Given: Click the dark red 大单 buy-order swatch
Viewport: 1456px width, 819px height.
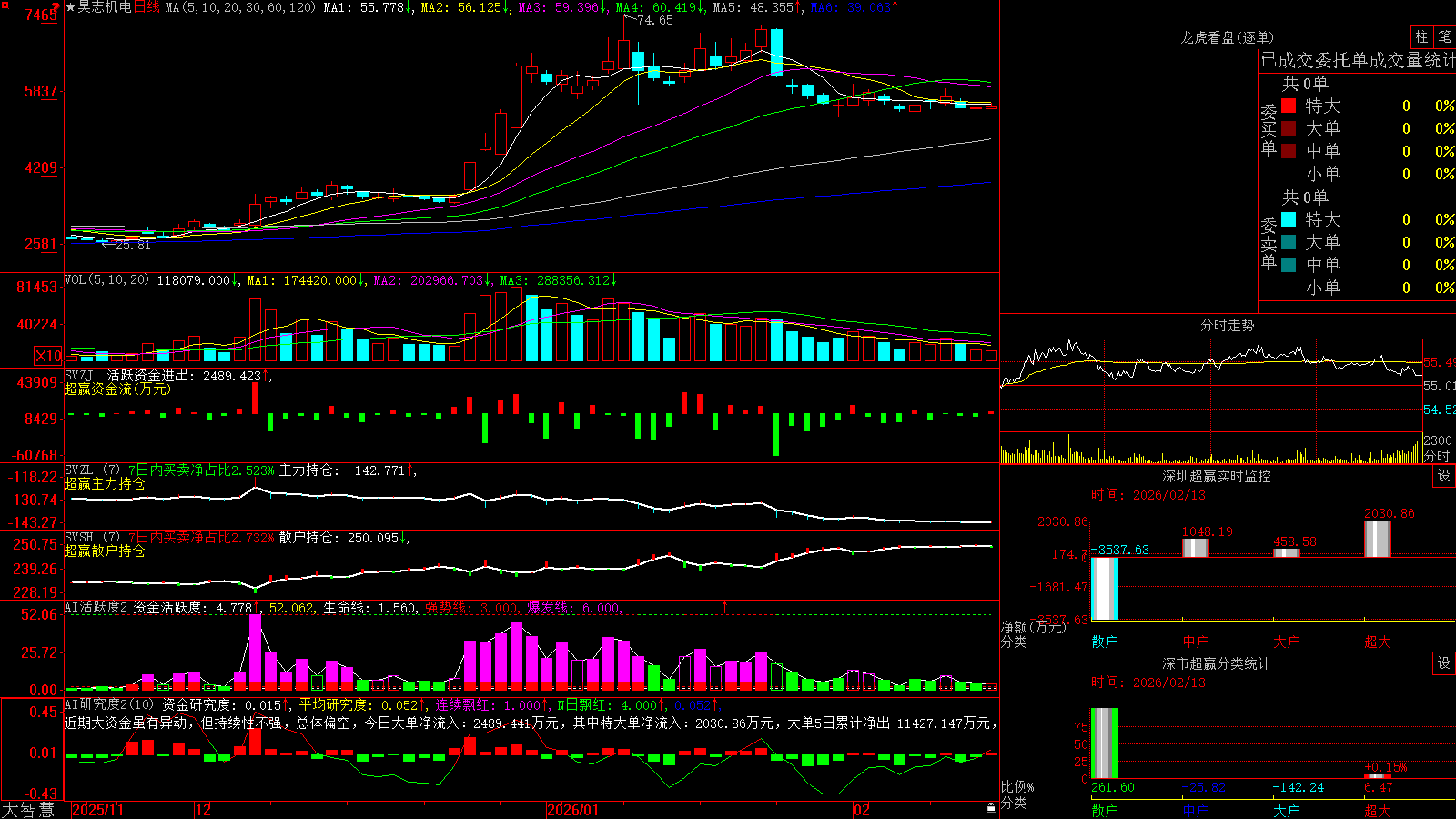Looking at the screenshot, I should [x=1289, y=128].
